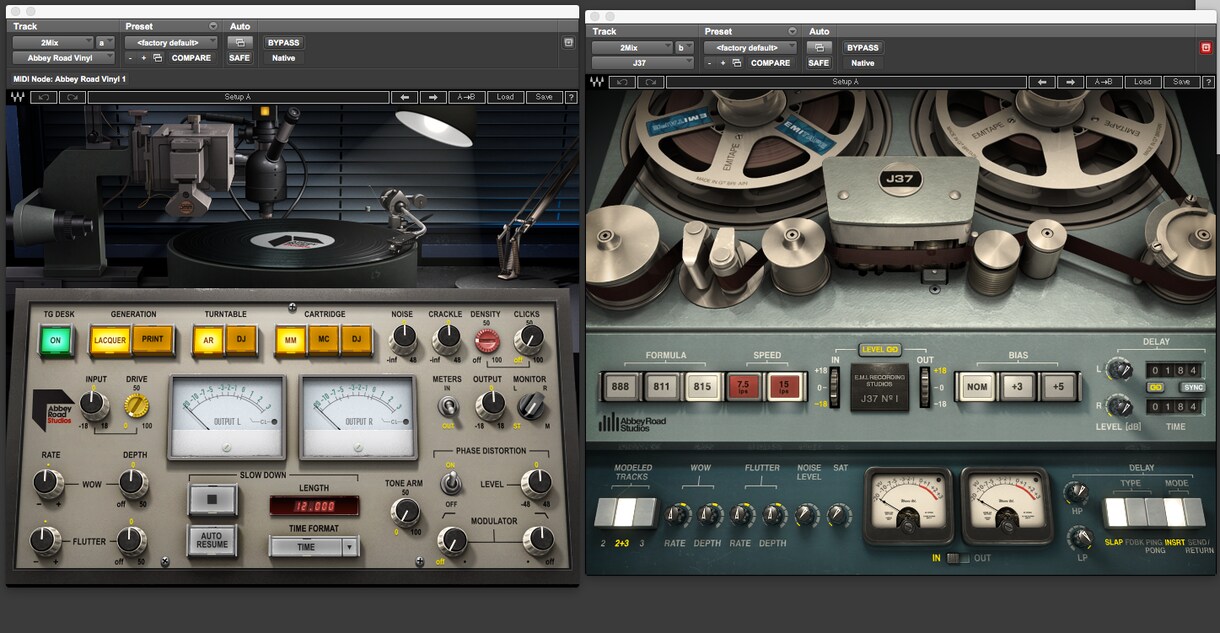Viewport: 1220px width, 633px height.
Task: Click the preset copy settings icon in J37 header
Action: click(x=737, y=63)
